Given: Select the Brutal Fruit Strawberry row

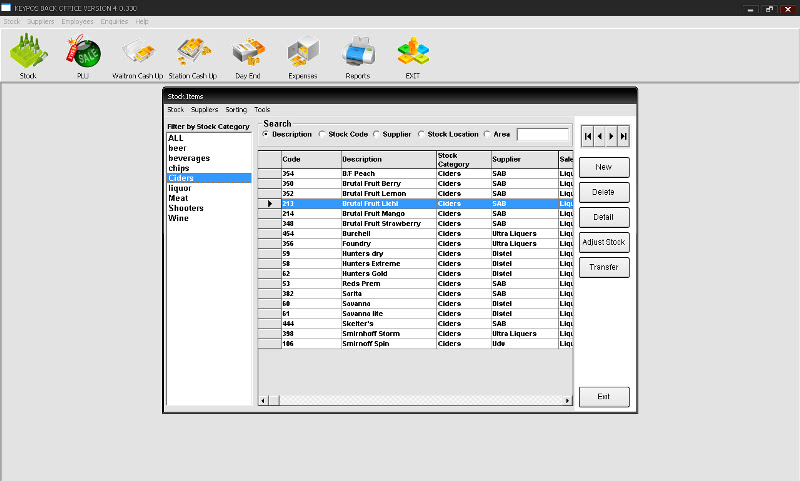Looking at the screenshot, I should coord(415,224).
